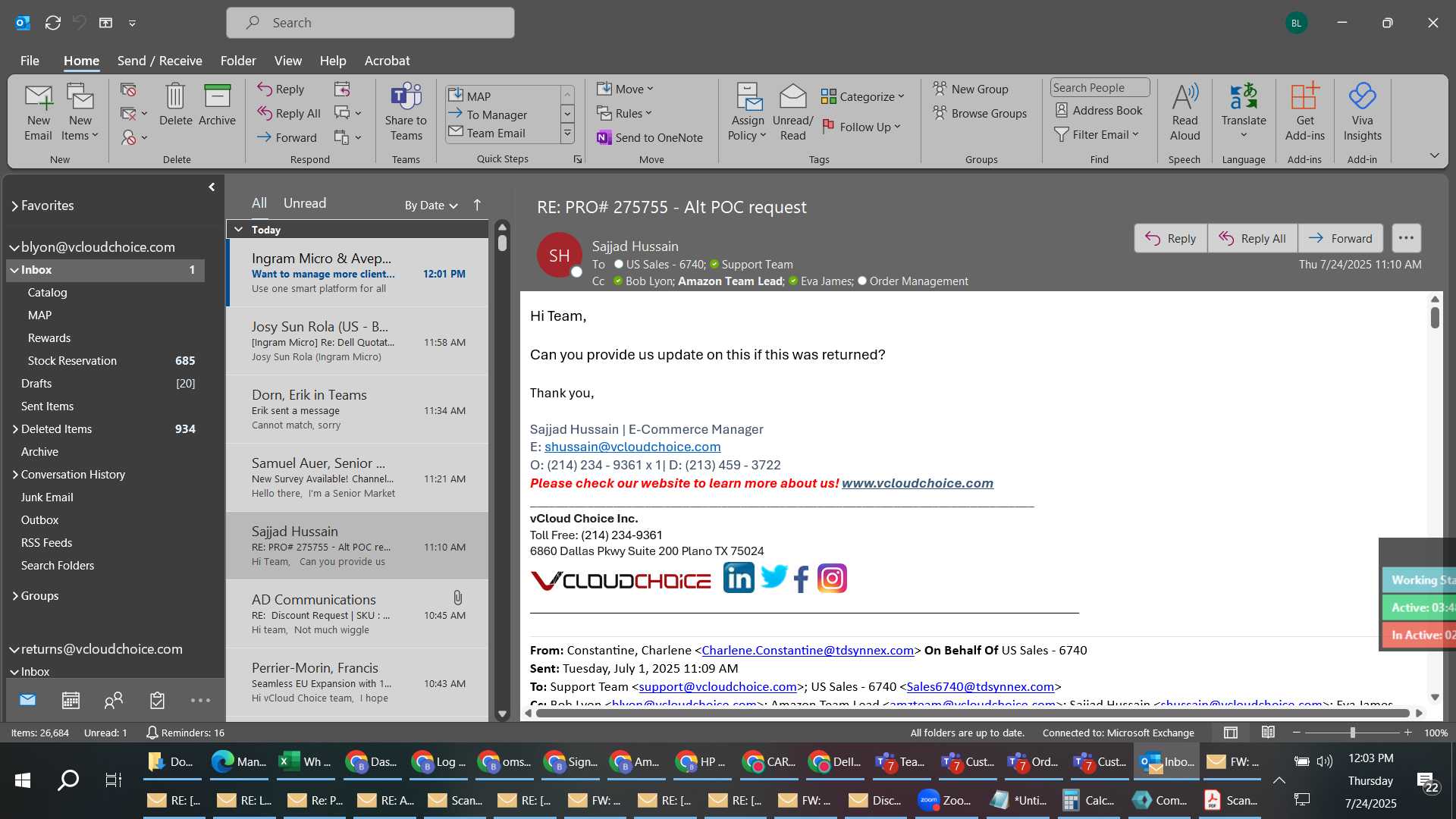Click the Delete trash icon

(x=175, y=105)
